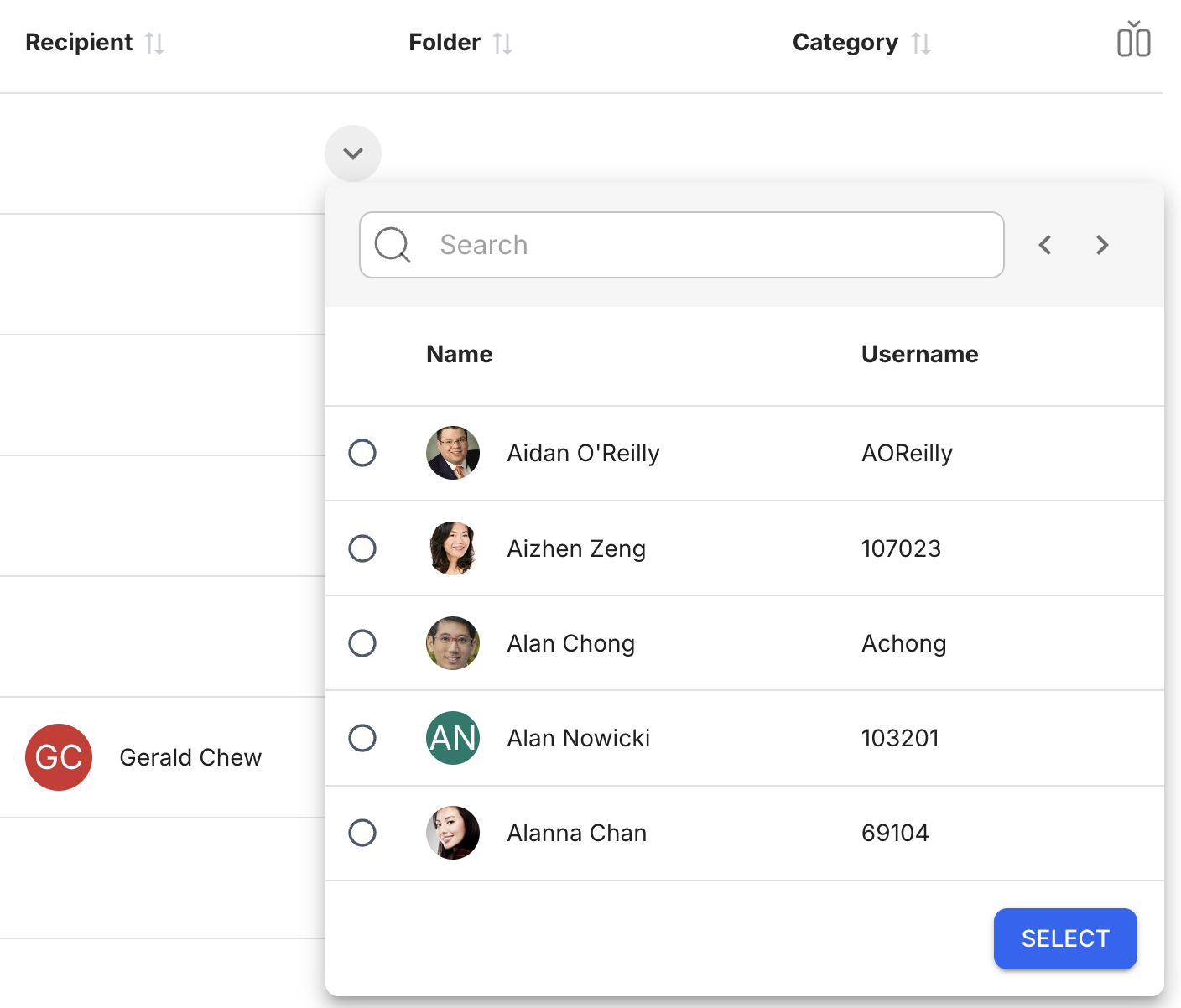Choose Alan Chong radio button
Screen dimensions: 1181x1008
tap(362, 643)
